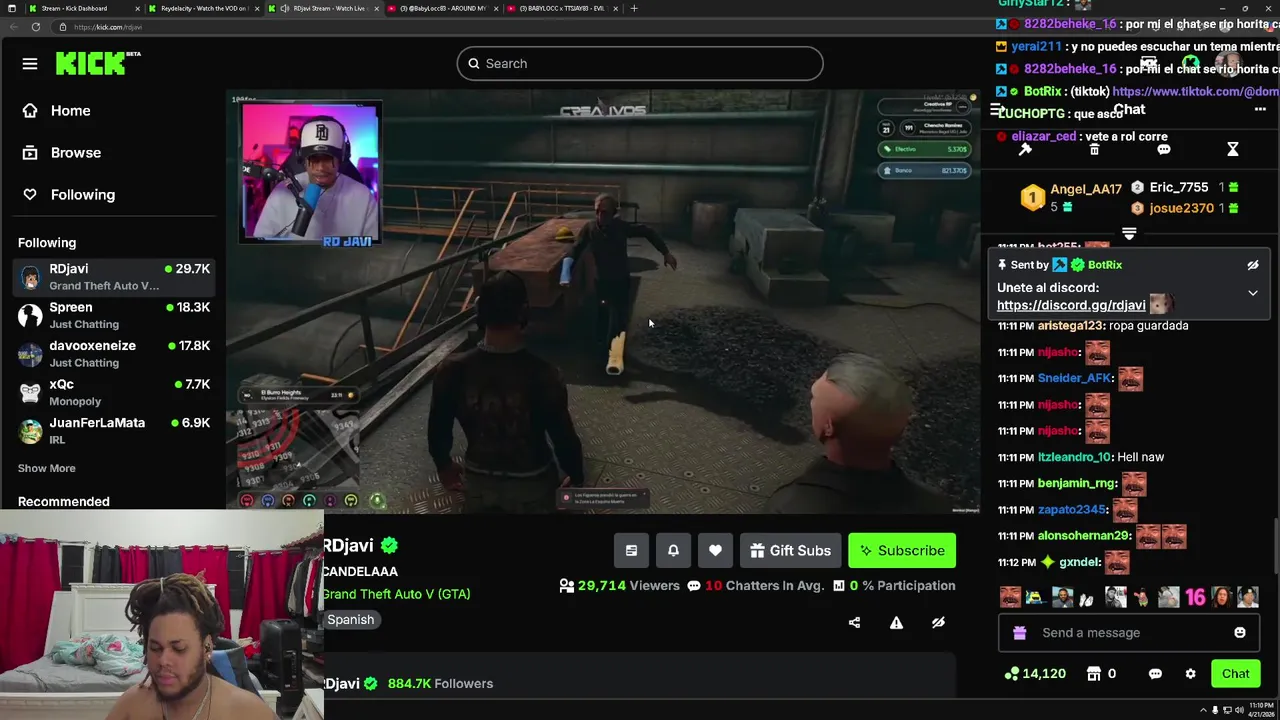The image size is (1280, 720).
Task: Switch to Reydelacity VOD tab
Action: 203,8
